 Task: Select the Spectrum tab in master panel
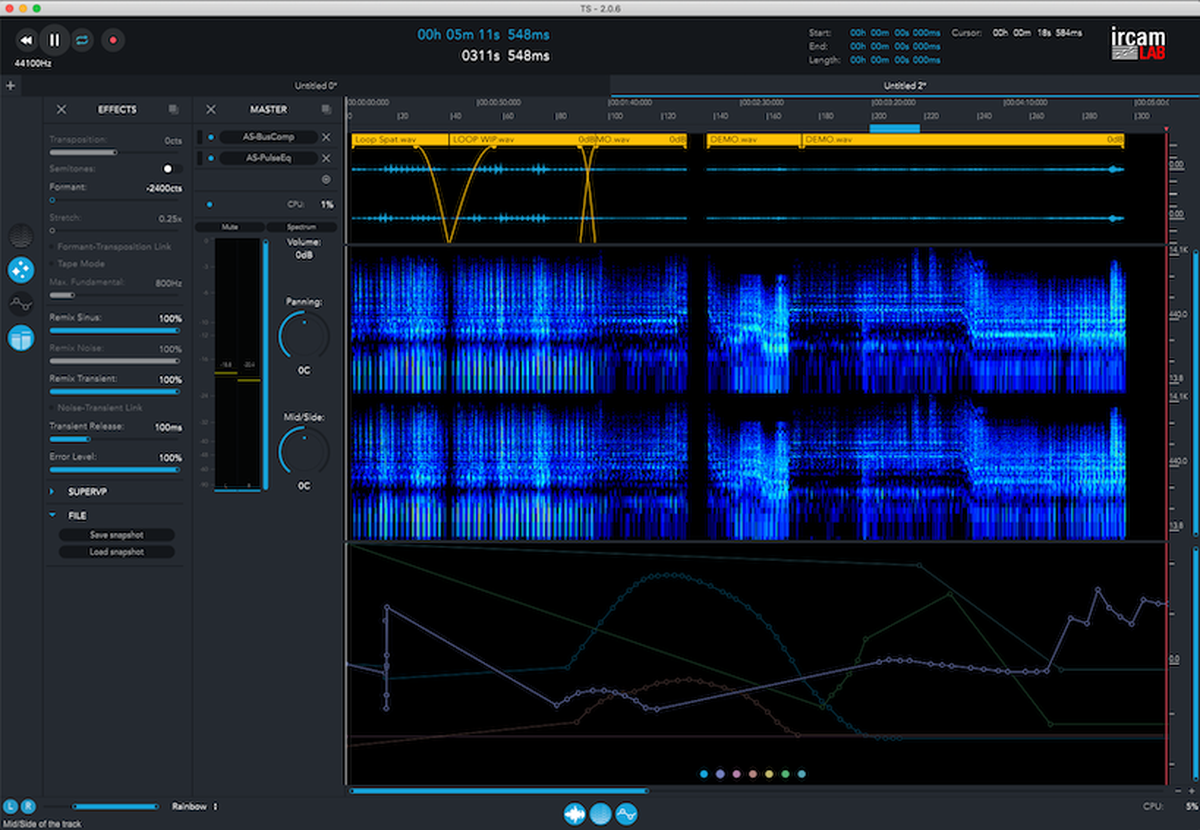(302, 227)
